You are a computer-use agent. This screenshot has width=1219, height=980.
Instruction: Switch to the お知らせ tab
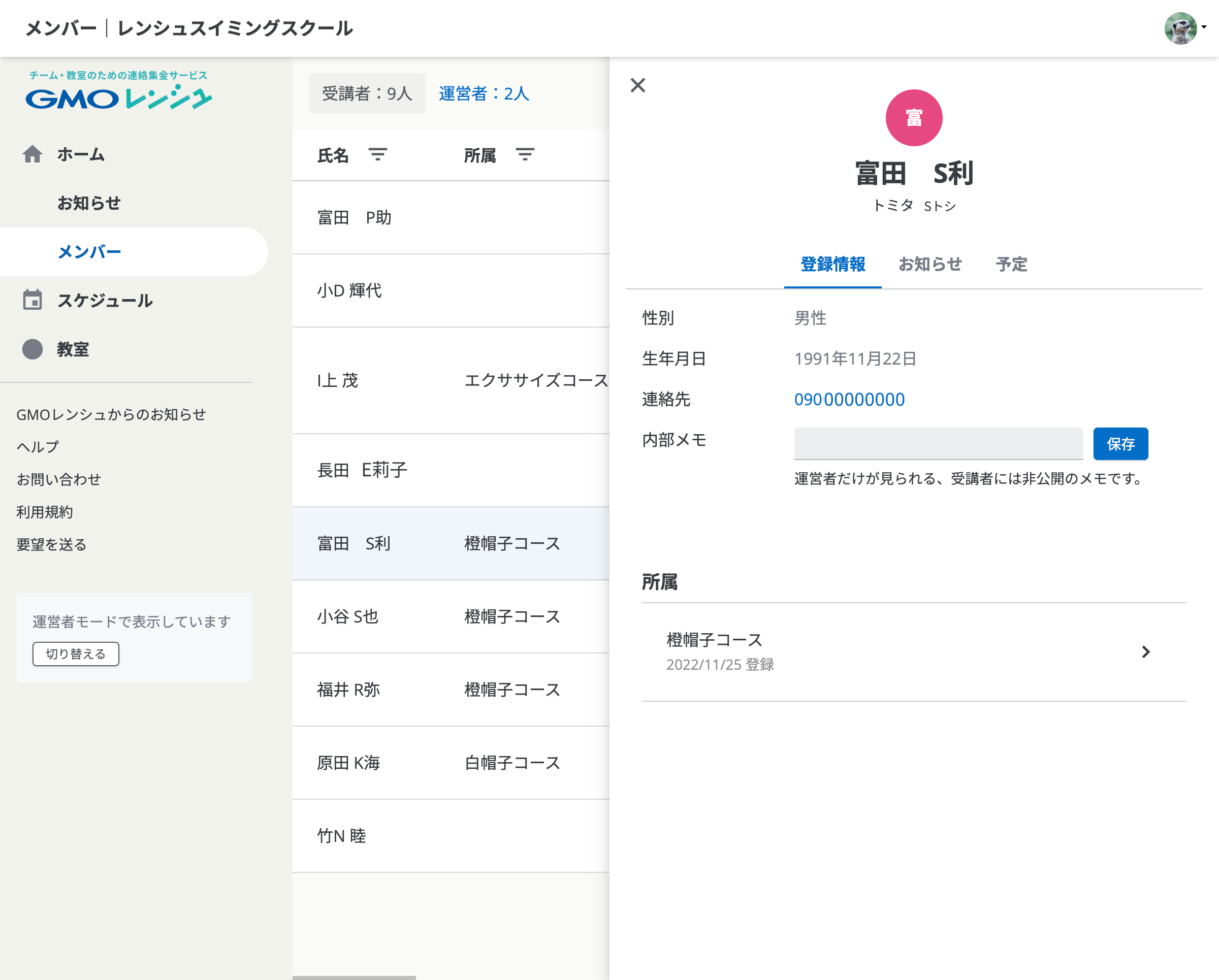(x=931, y=265)
